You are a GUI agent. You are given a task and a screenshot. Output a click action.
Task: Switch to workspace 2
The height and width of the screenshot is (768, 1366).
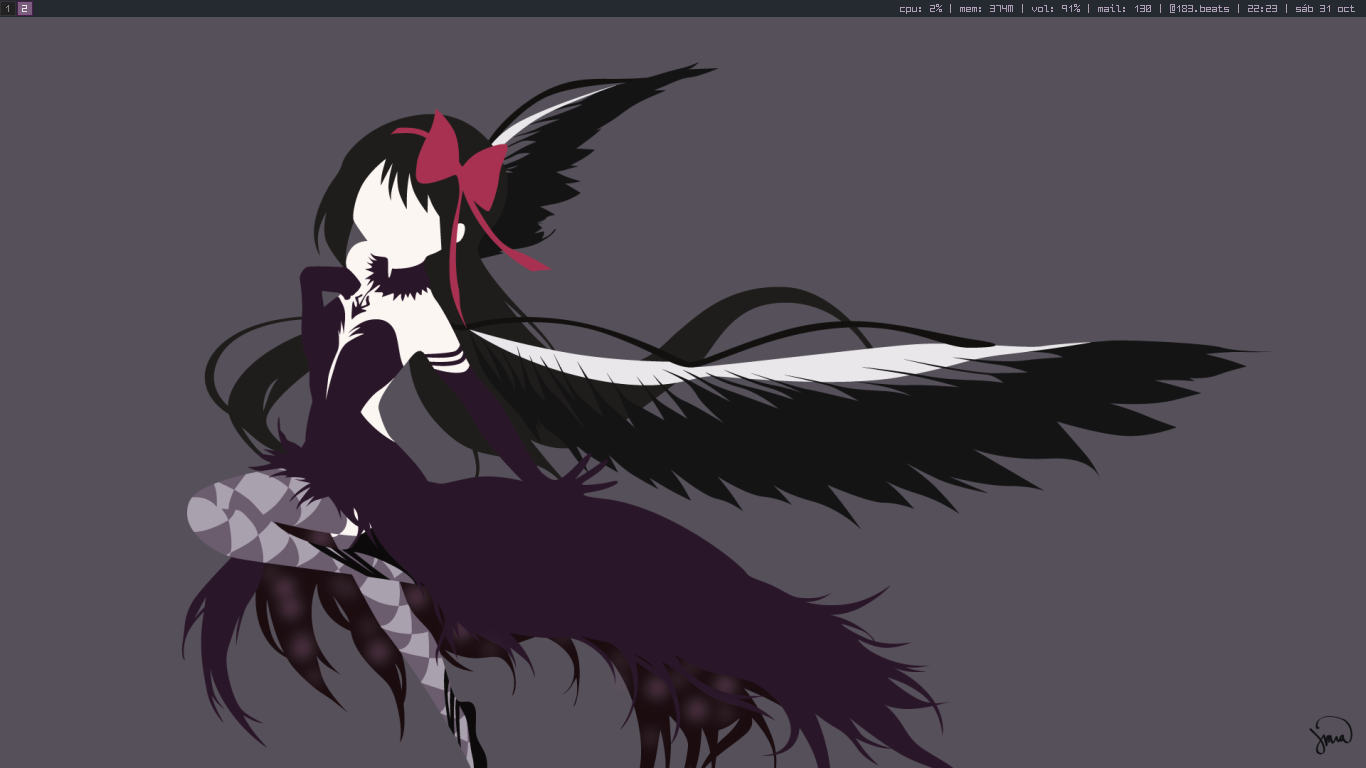(x=25, y=8)
